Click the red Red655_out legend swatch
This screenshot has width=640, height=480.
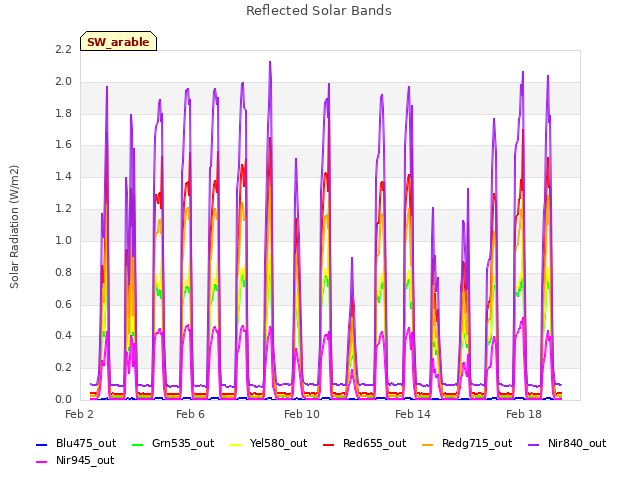pyautogui.click(x=329, y=444)
